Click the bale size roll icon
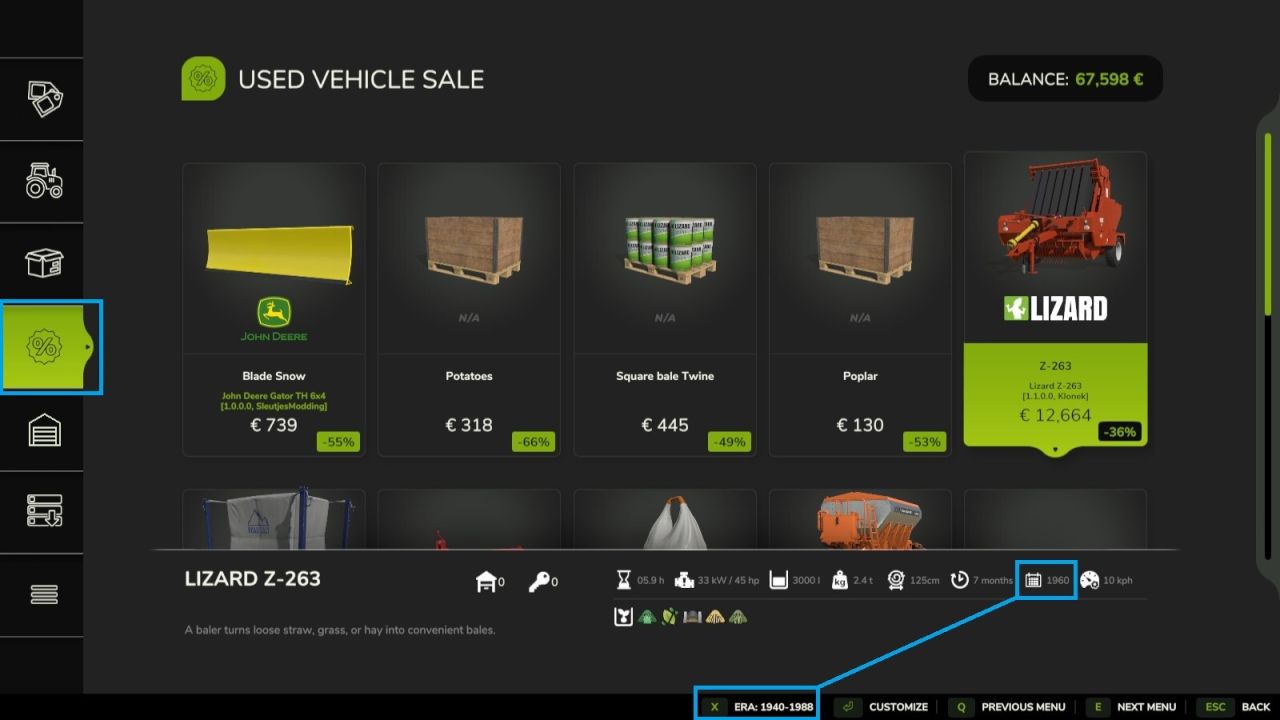The image size is (1280, 720). tap(896, 580)
